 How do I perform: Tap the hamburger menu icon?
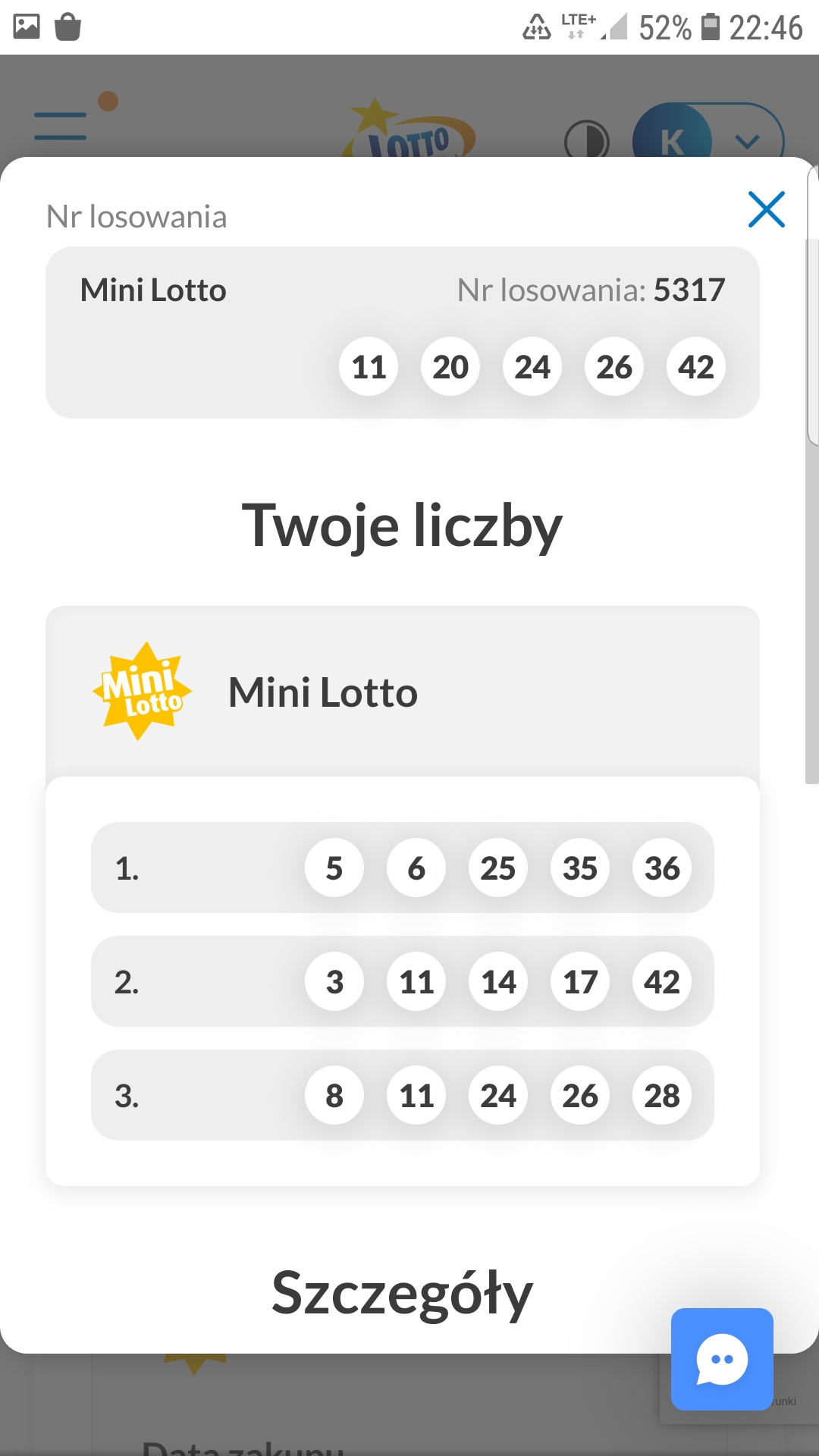(x=61, y=126)
